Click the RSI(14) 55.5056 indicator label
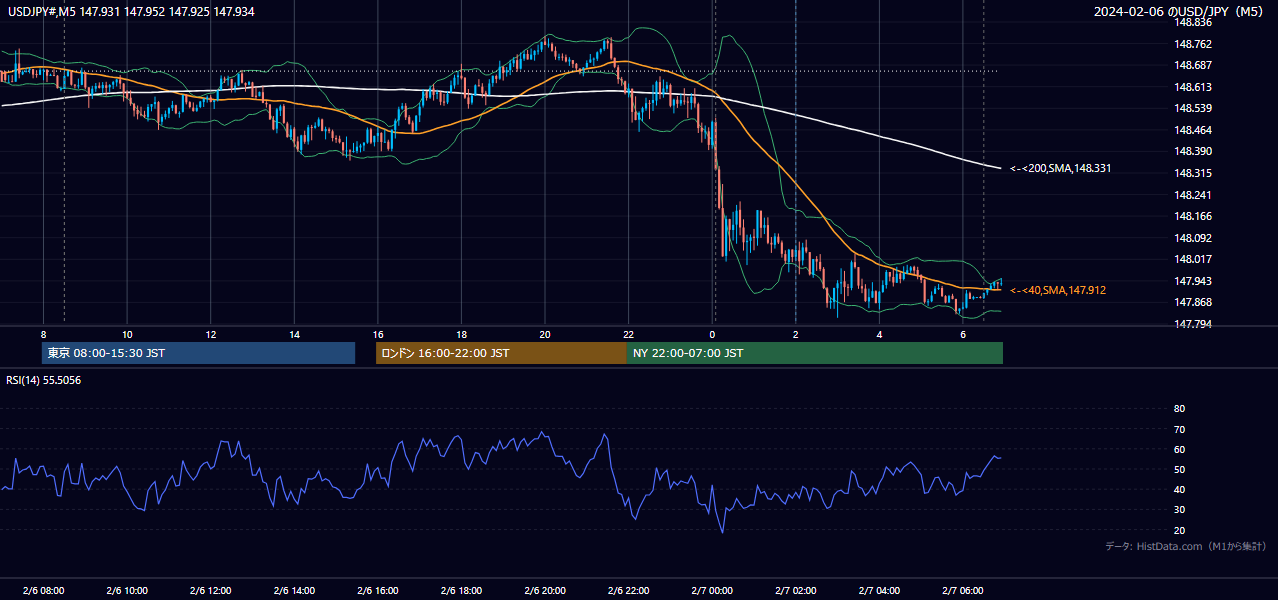 [44, 380]
